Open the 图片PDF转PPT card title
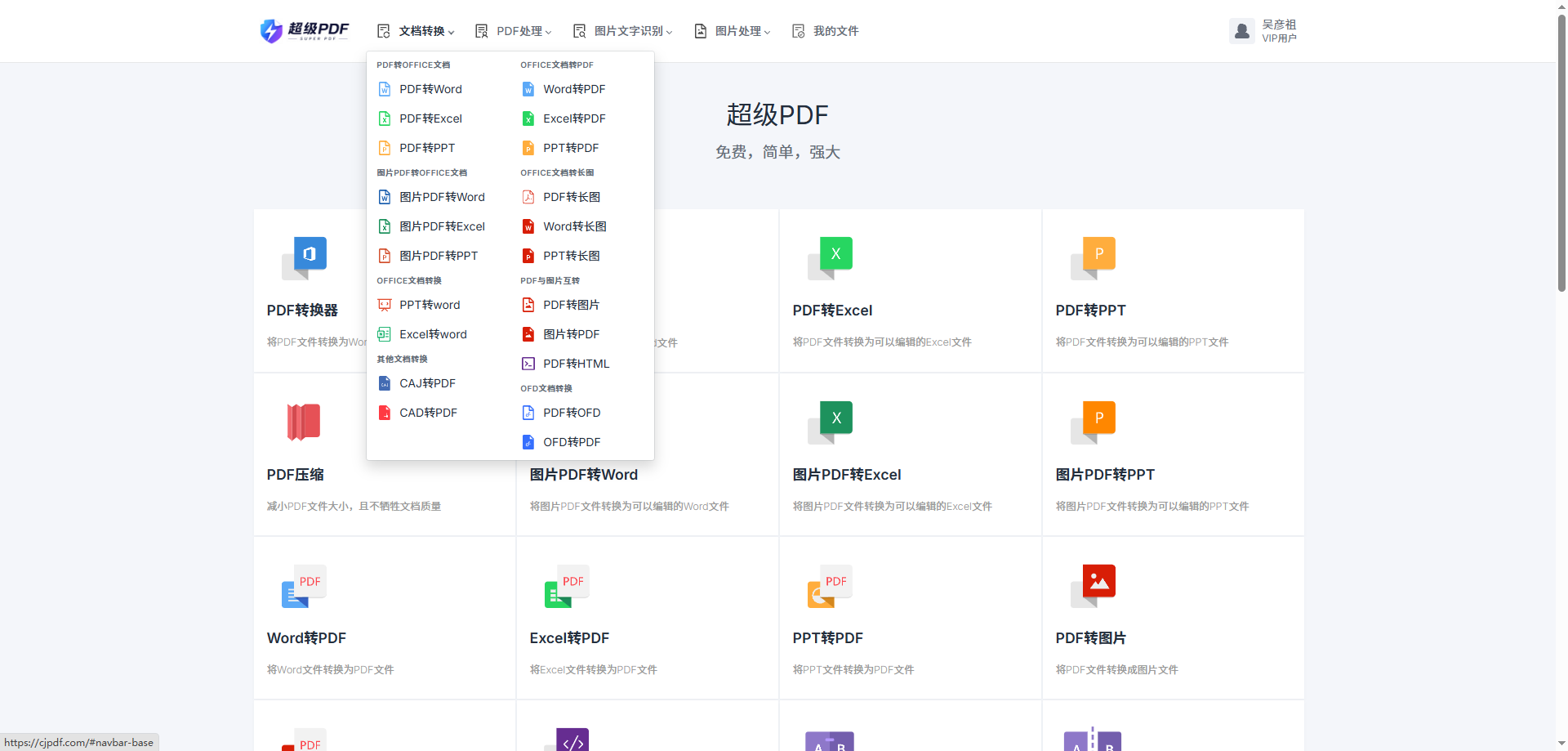 tap(1105, 475)
